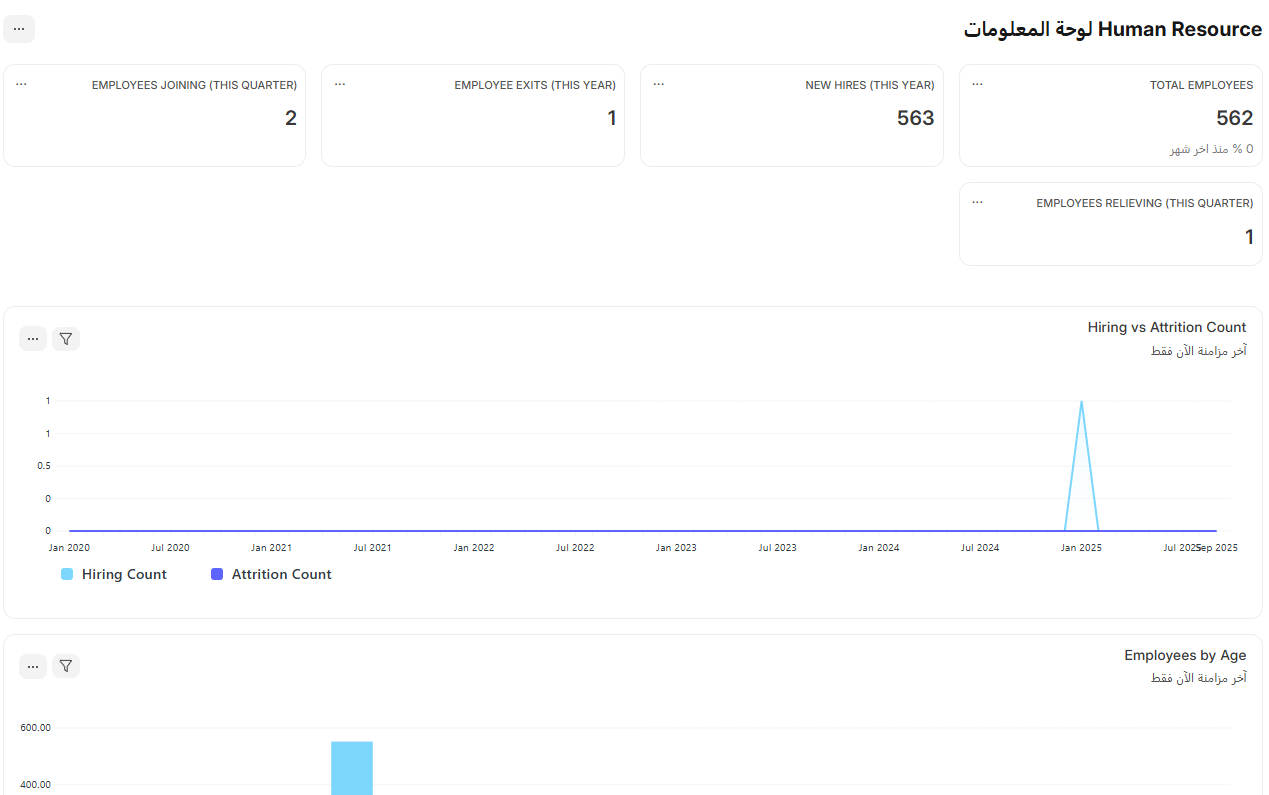Screen dimensions: 1269x795
Task: Open Employees by Age chart options menu
Action: pyautogui.click(x=33, y=666)
